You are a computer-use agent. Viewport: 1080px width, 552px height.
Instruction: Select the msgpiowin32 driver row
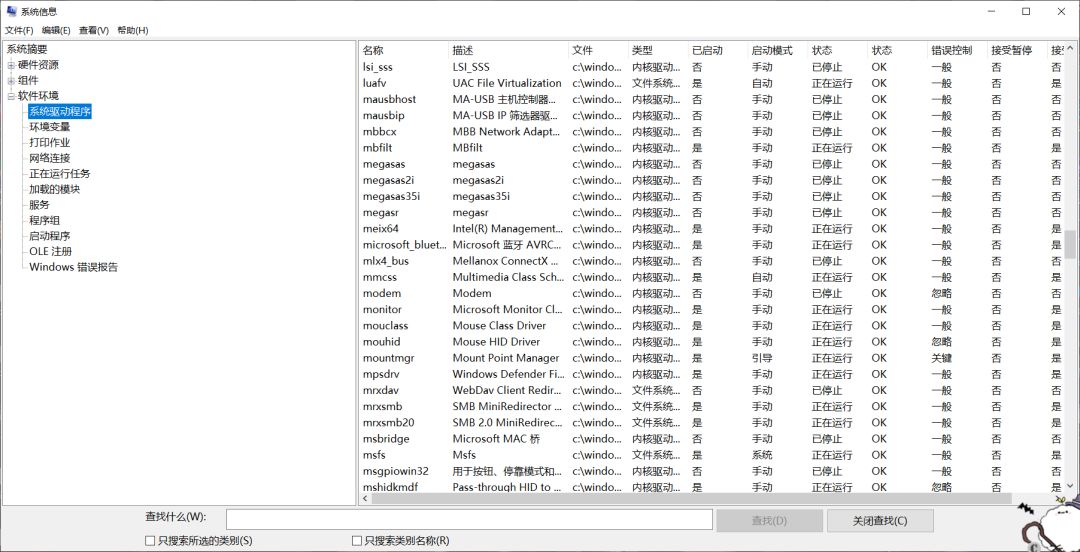pyautogui.click(x=712, y=471)
